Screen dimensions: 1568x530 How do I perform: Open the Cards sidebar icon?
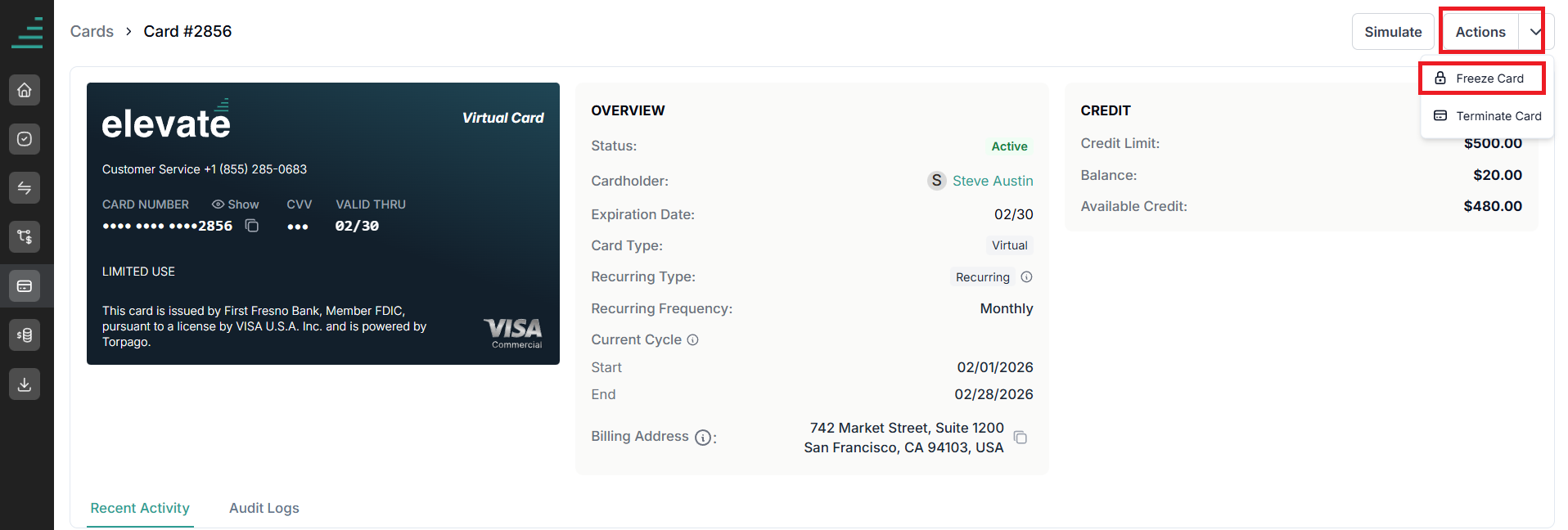tap(25, 286)
